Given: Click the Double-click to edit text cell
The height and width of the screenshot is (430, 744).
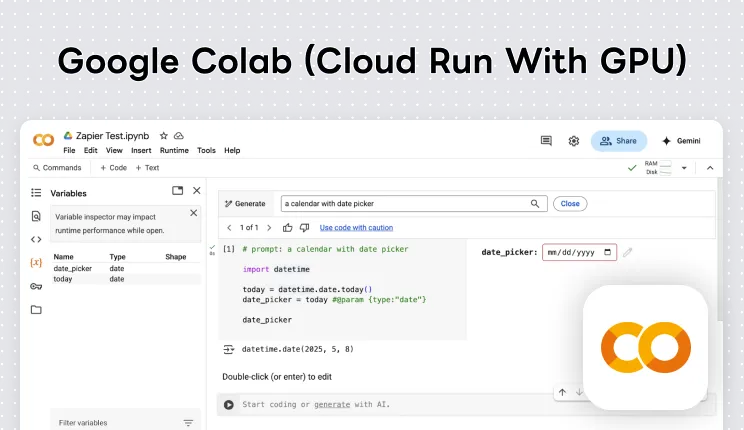Looking at the screenshot, I should point(277,377).
